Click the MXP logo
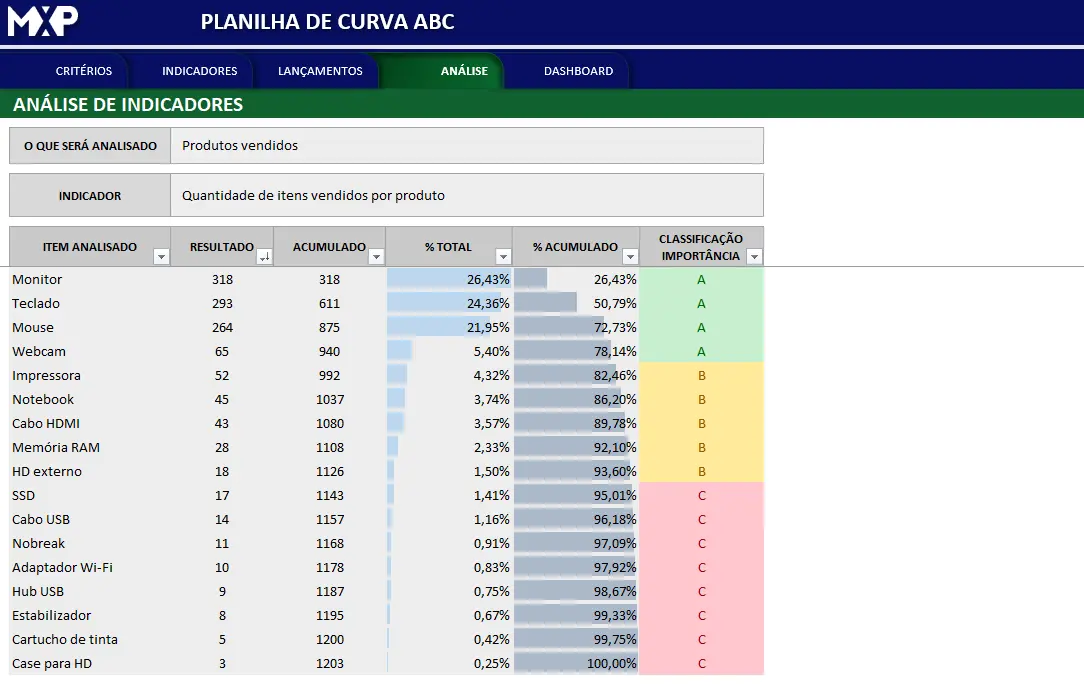Viewport: 1084px width, 689px height. (x=43, y=21)
